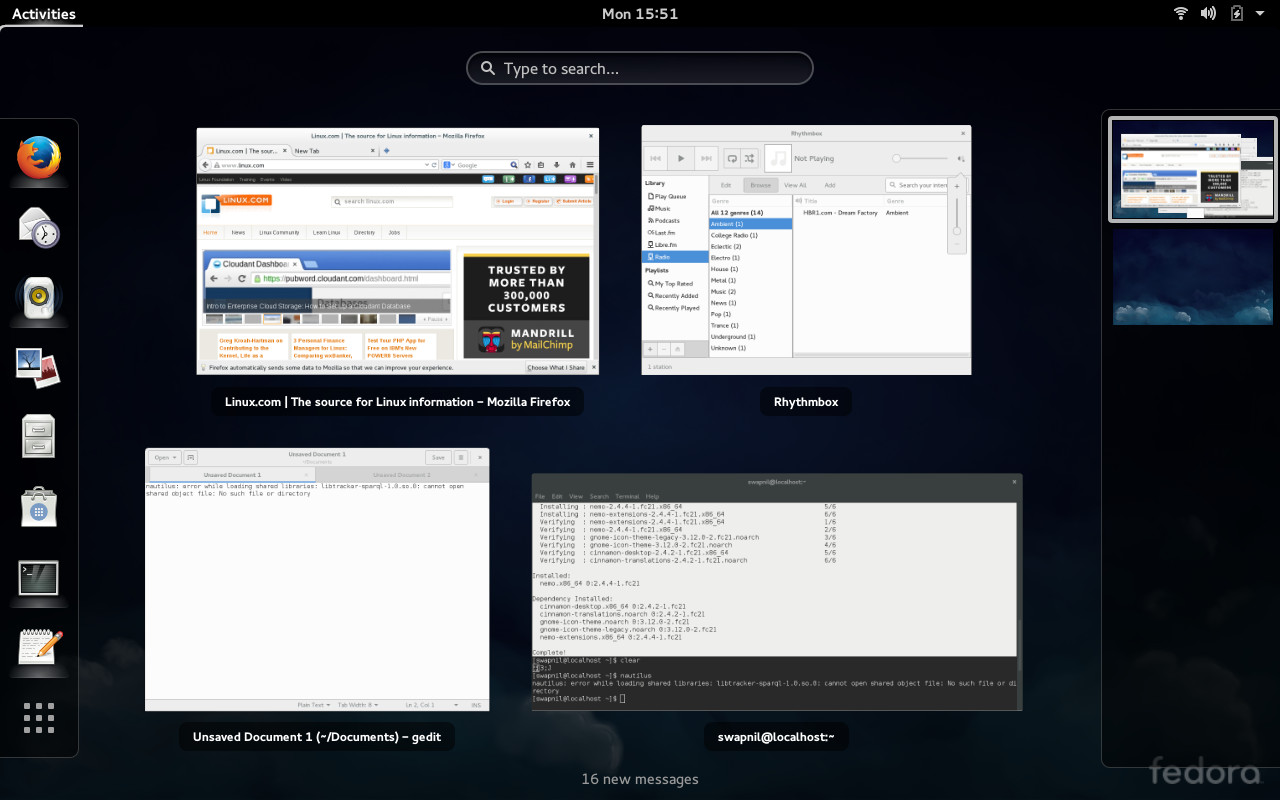
Task: Launch Terminal from the dash
Action: pyautogui.click(x=39, y=578)
